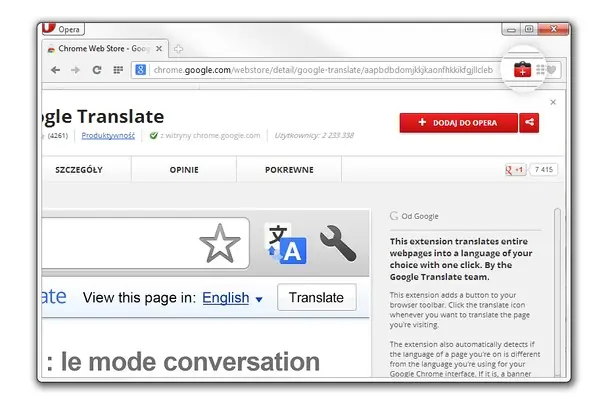Open the English language dropdown
Image resolution: width=612 pixels, height=408 pixels.
232,298
